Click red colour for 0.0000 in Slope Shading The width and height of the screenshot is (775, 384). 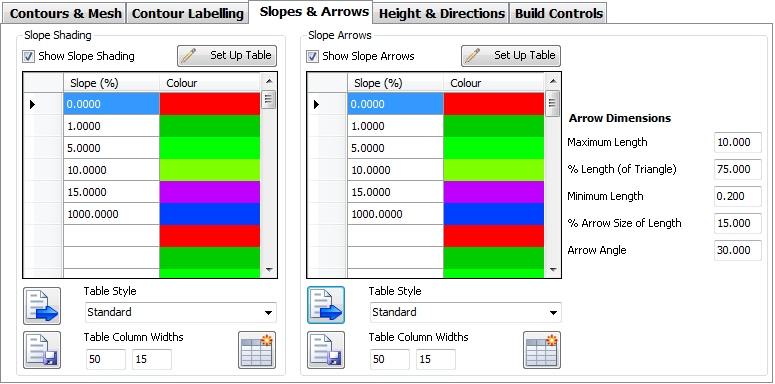point(210,104)
